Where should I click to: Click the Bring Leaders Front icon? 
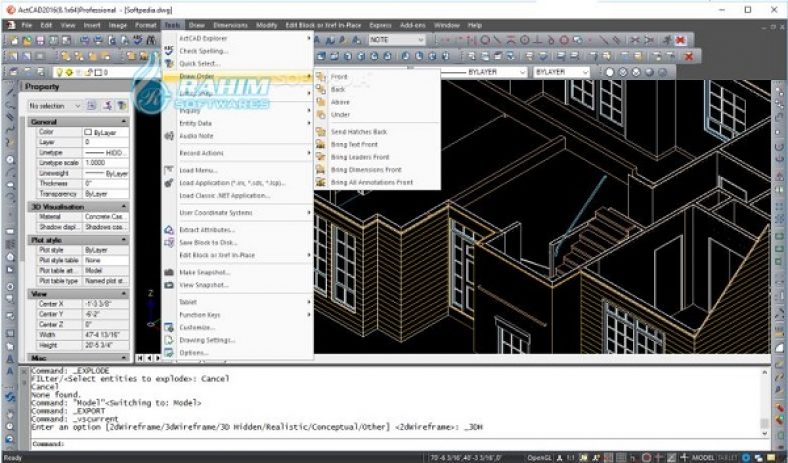(x=321, y=157)
